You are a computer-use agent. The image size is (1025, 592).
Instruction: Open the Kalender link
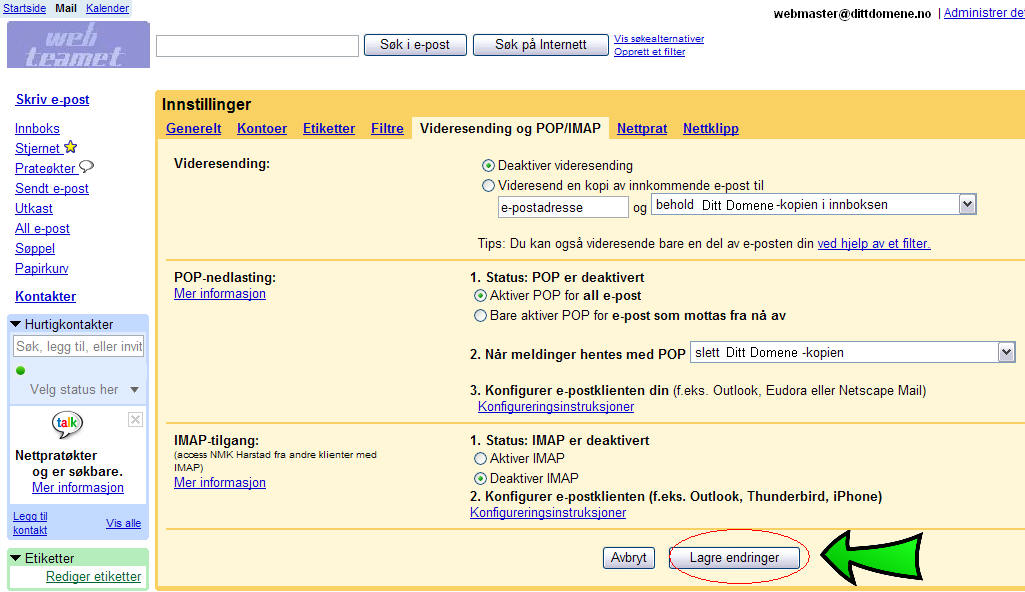[108, 8]
